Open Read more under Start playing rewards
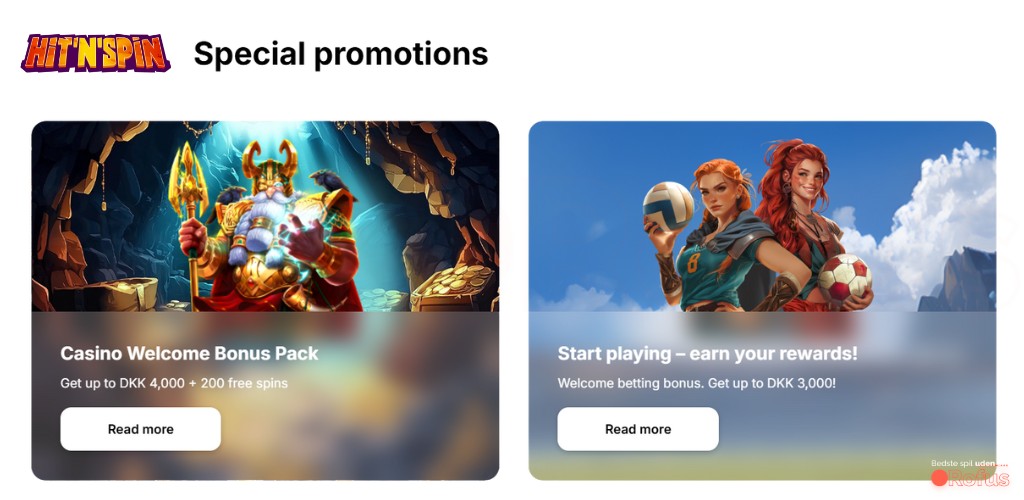The height and width of the screenshot is (500, 1024). [637, 429]
